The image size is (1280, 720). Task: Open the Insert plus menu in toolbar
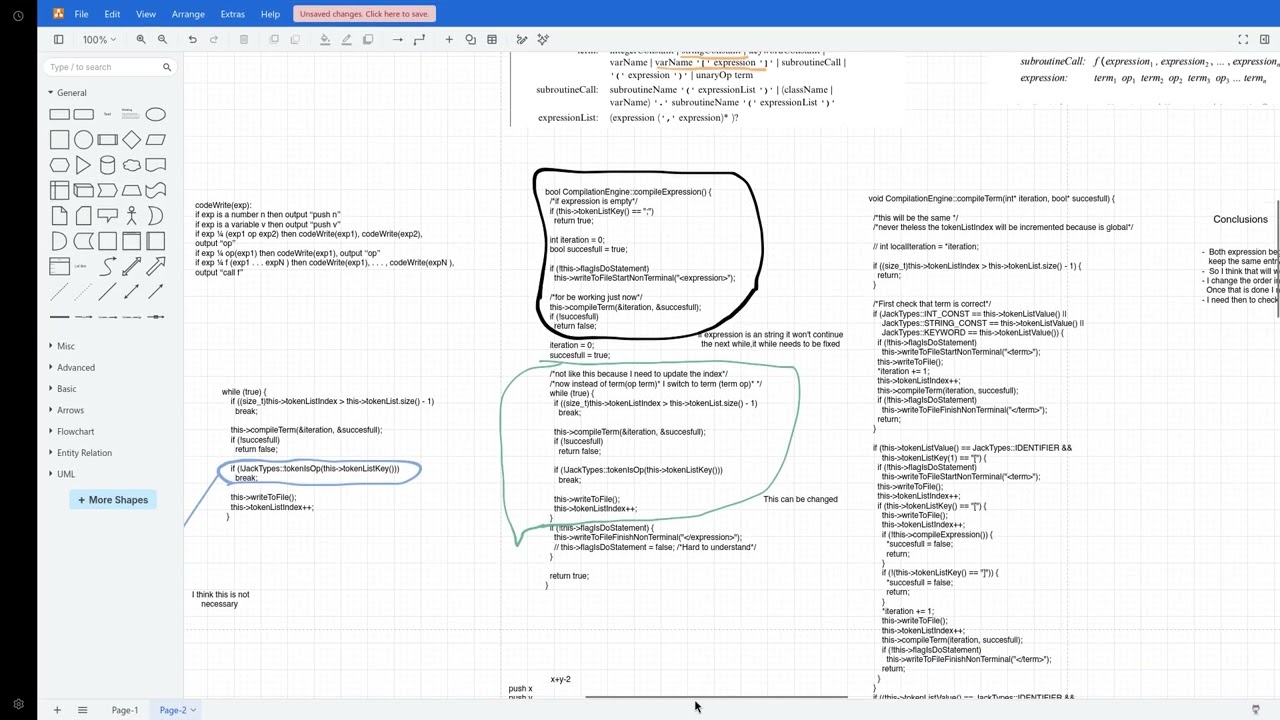coord(449,39)
